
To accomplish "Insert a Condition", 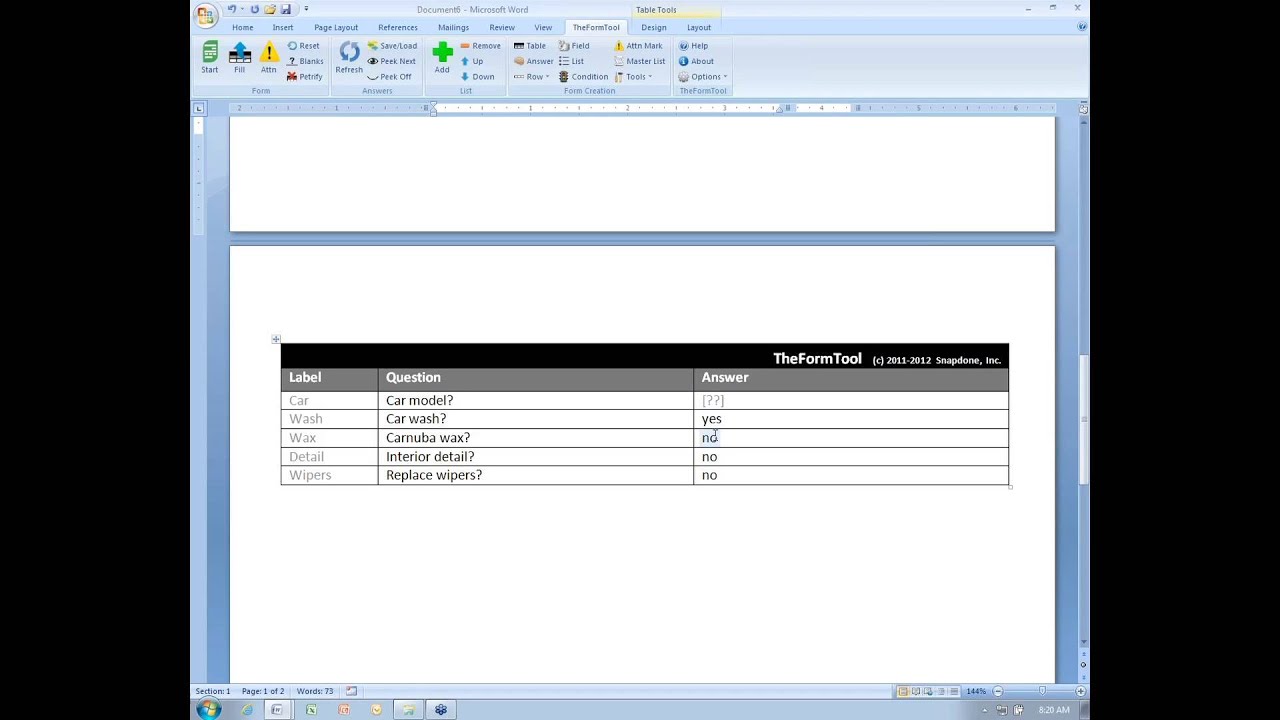I will pos(583,76).
